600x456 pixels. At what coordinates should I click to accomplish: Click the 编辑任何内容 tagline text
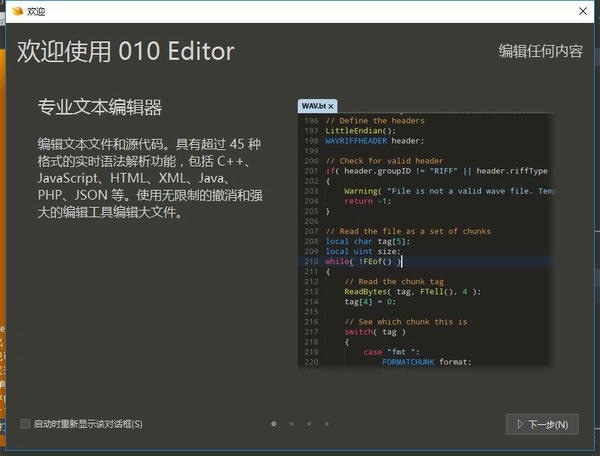pyautogui.click(x=541, y=51)
